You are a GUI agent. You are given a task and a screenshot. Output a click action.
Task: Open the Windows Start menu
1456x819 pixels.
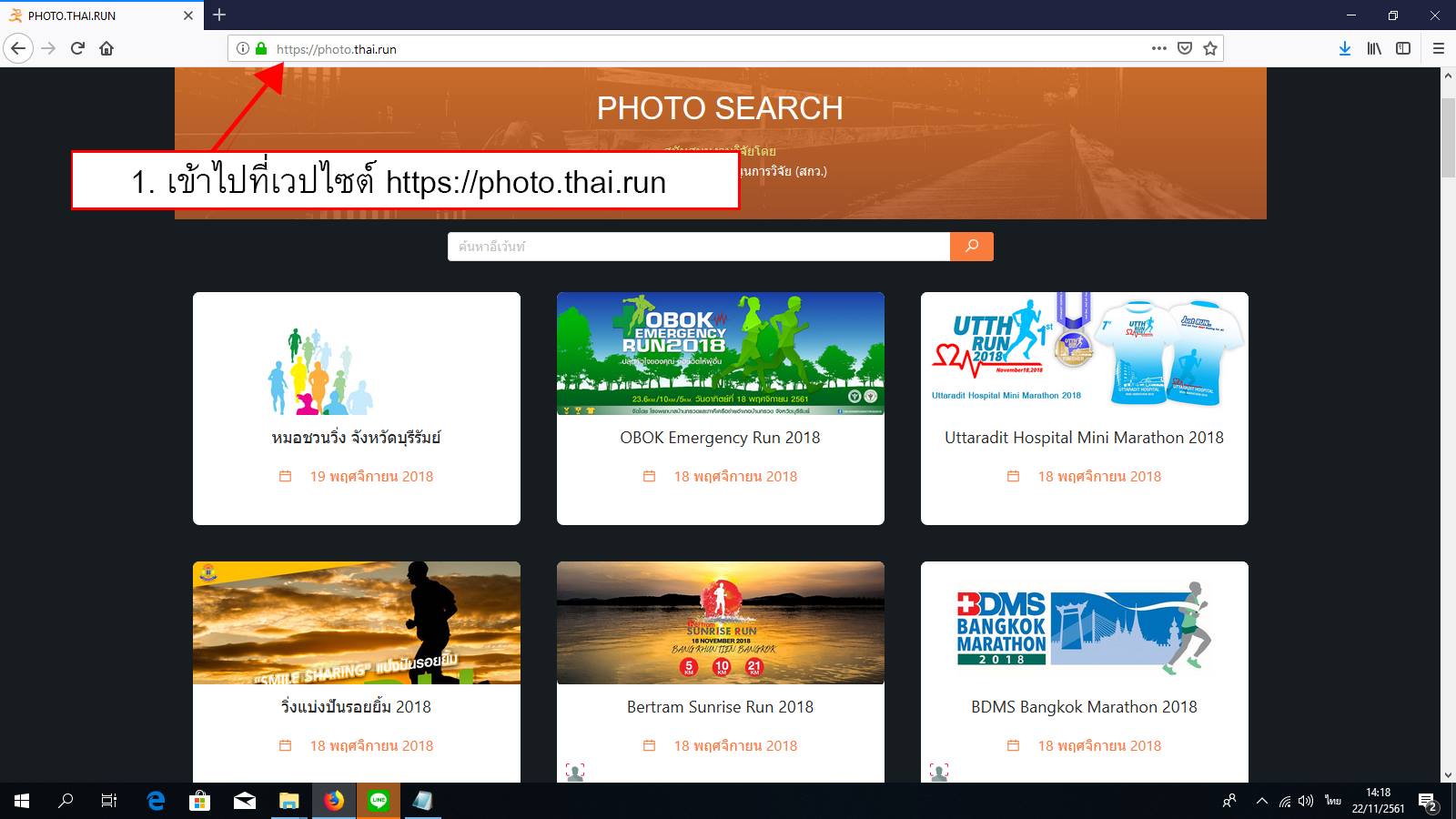pyautogui.click(x=22, y=801)
